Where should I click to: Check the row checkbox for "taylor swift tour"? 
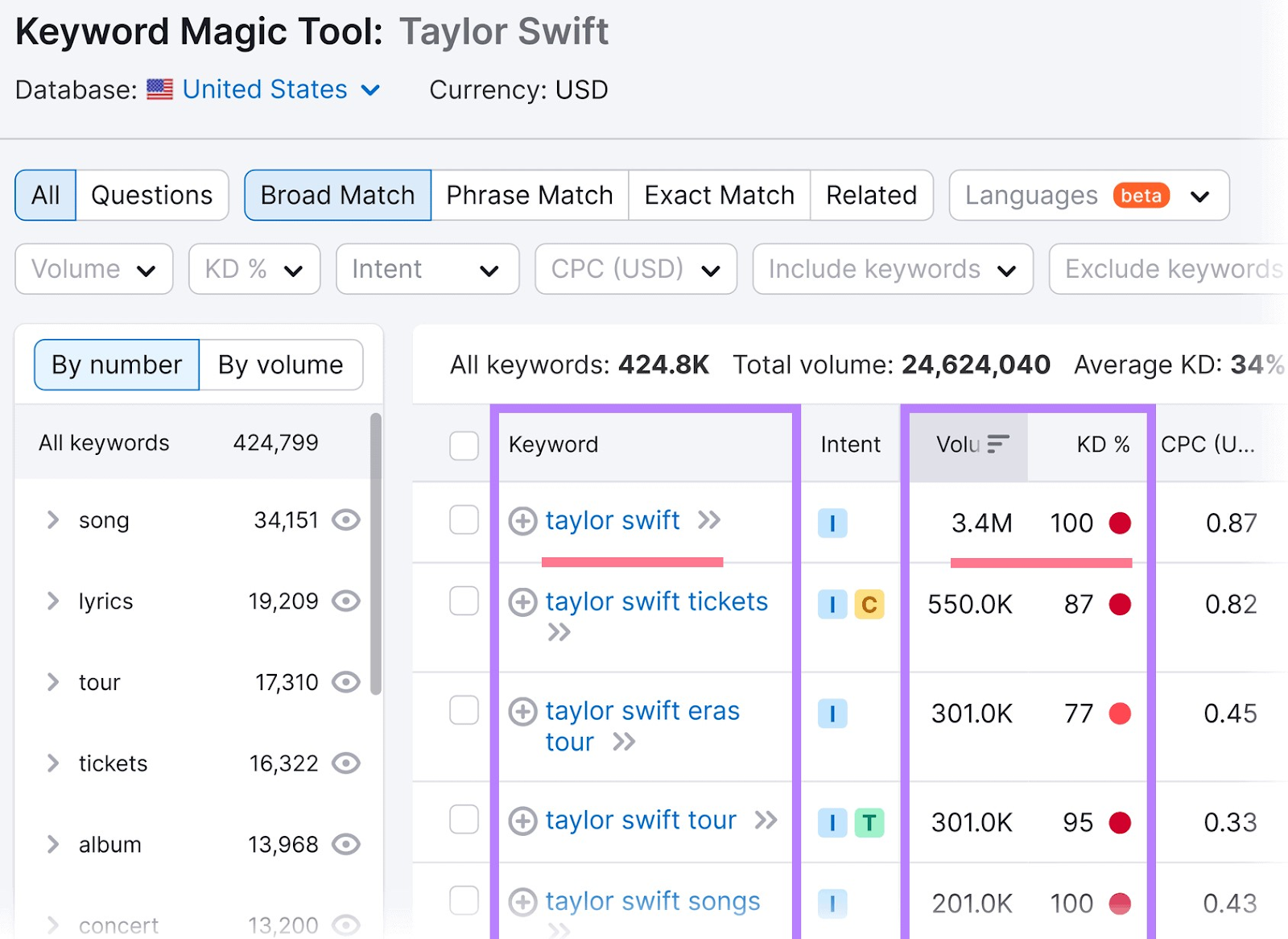(464, 821)
